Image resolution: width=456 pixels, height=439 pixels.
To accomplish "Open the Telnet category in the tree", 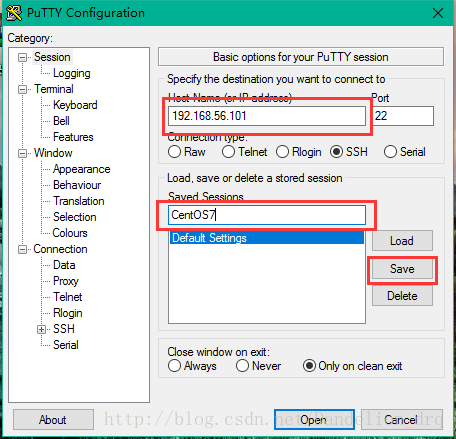I will [x=68, y=297].
